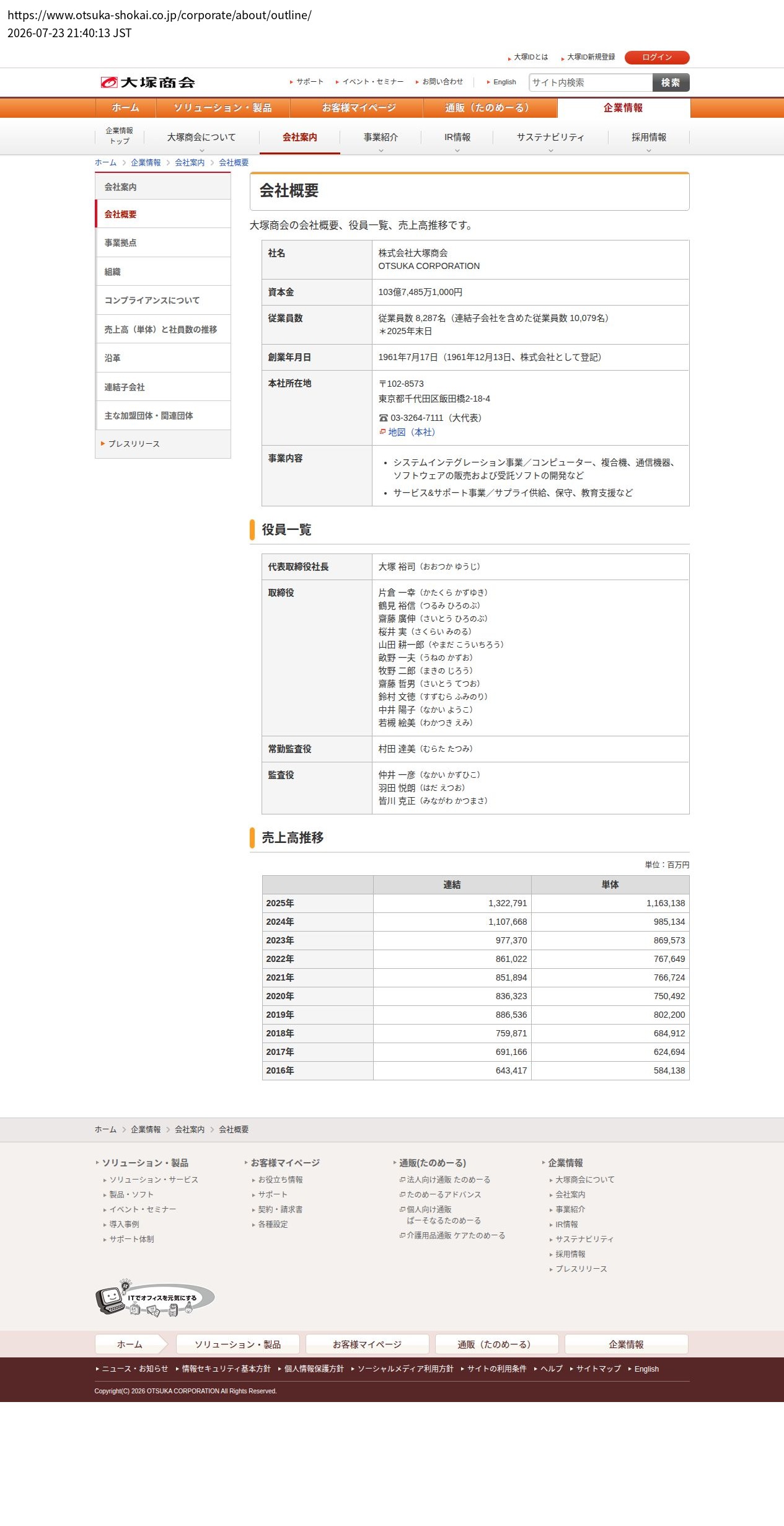Click the Otsuka Shokai logo
This screenshot has height=1526, width=784.
(148, 82)
